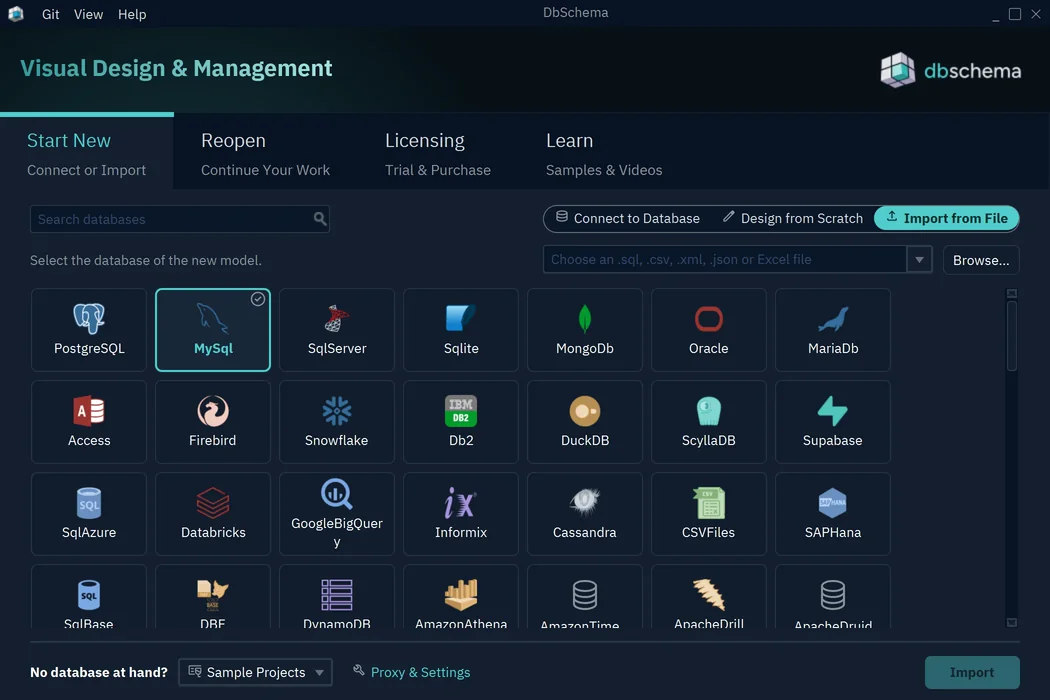This screenshot has height=700, width=1050.
Task: Pick the Access database tile
Action: pos(89,422)
